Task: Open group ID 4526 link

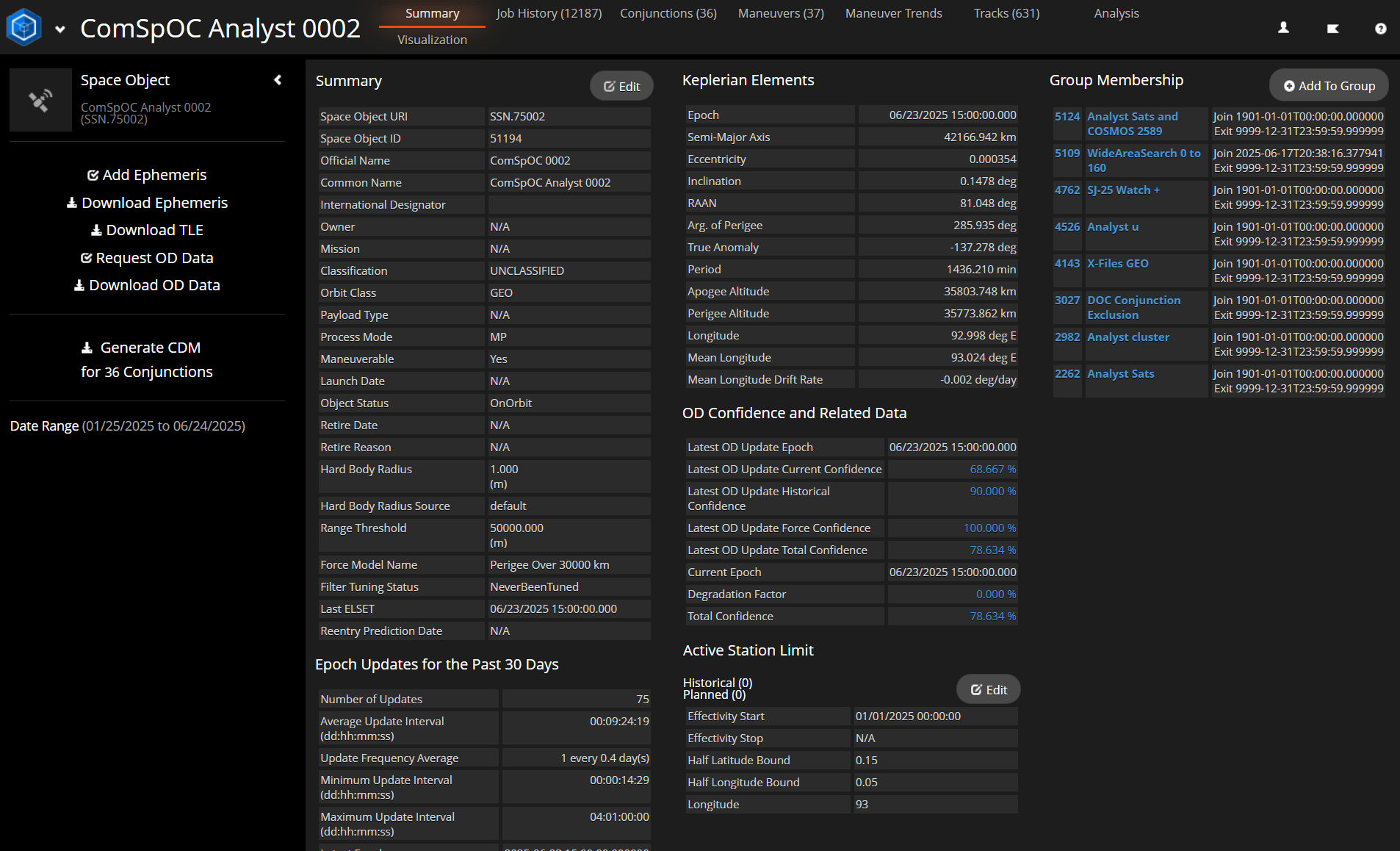Action: click(x=1067, y=226)
